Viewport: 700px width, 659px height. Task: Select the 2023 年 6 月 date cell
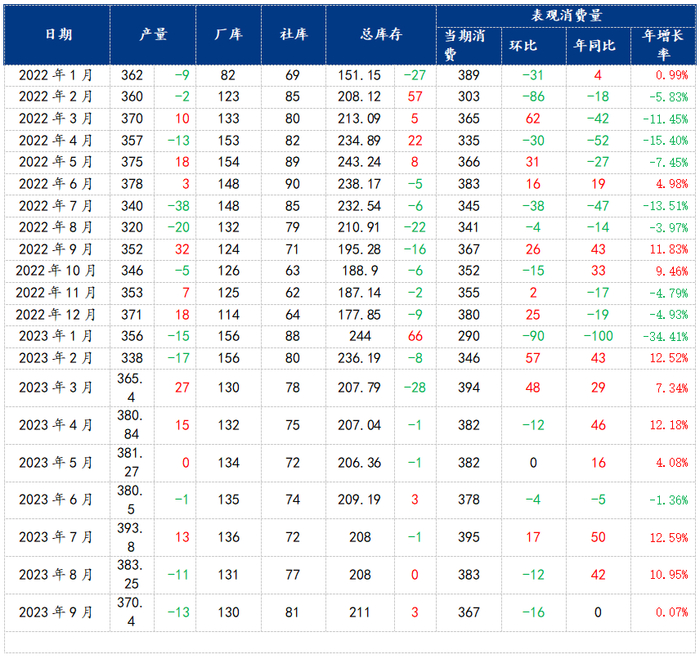click(x=56, y=499)
